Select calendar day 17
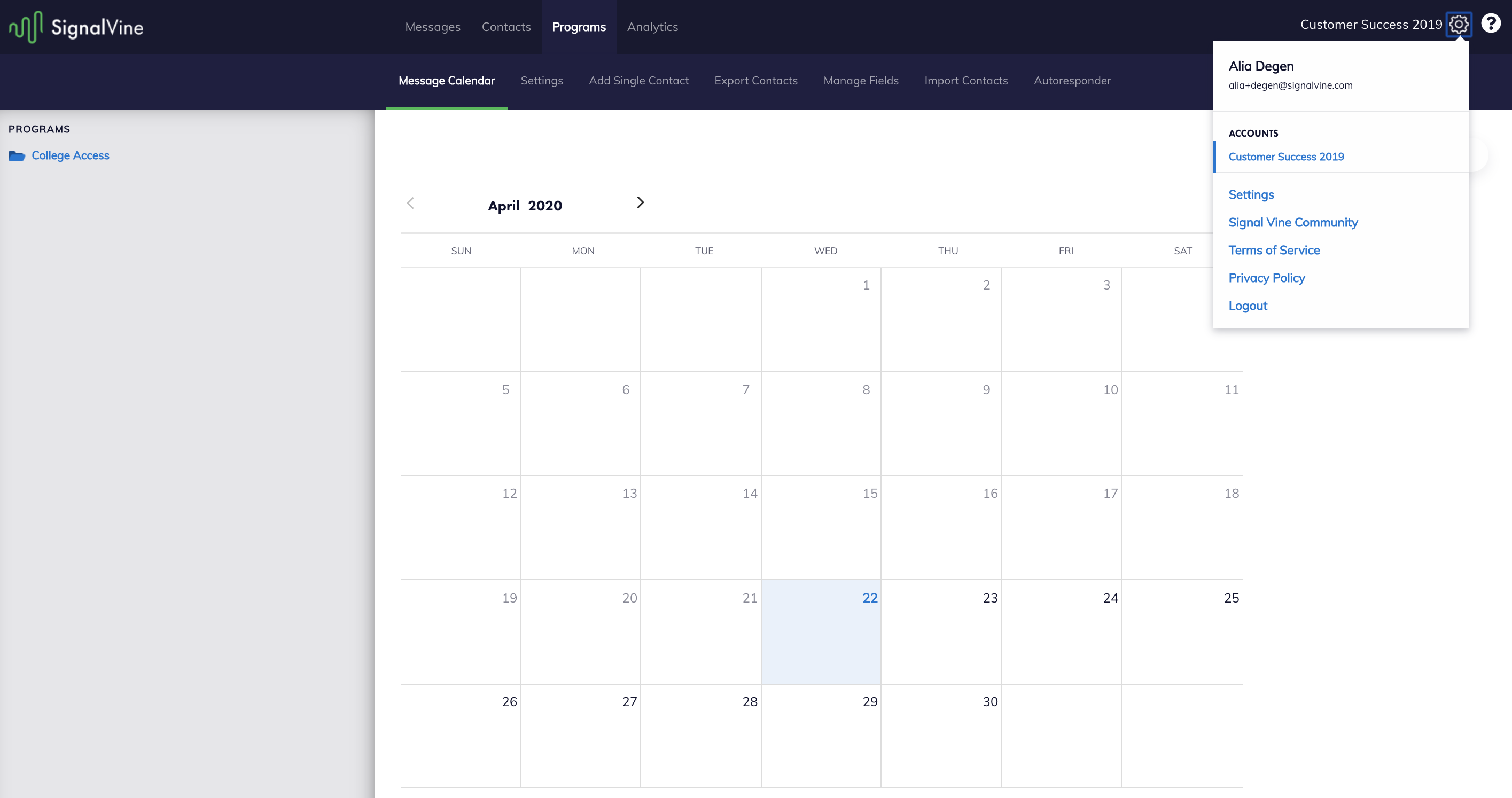Viewport: 1512px width, 798px height. coord(1062,528)
